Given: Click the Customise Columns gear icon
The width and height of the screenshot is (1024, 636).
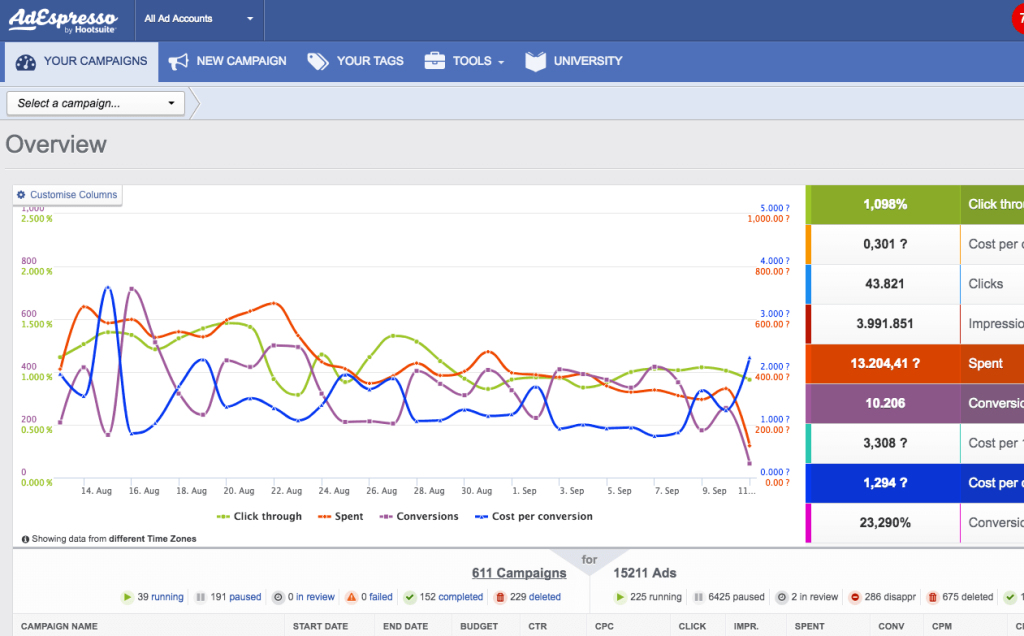Looking at the screenshot, I should [21, 195].
